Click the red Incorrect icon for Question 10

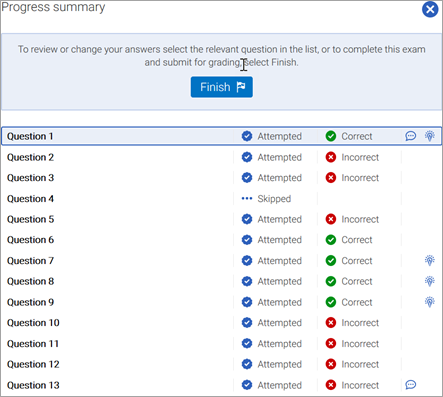[331, 323]
